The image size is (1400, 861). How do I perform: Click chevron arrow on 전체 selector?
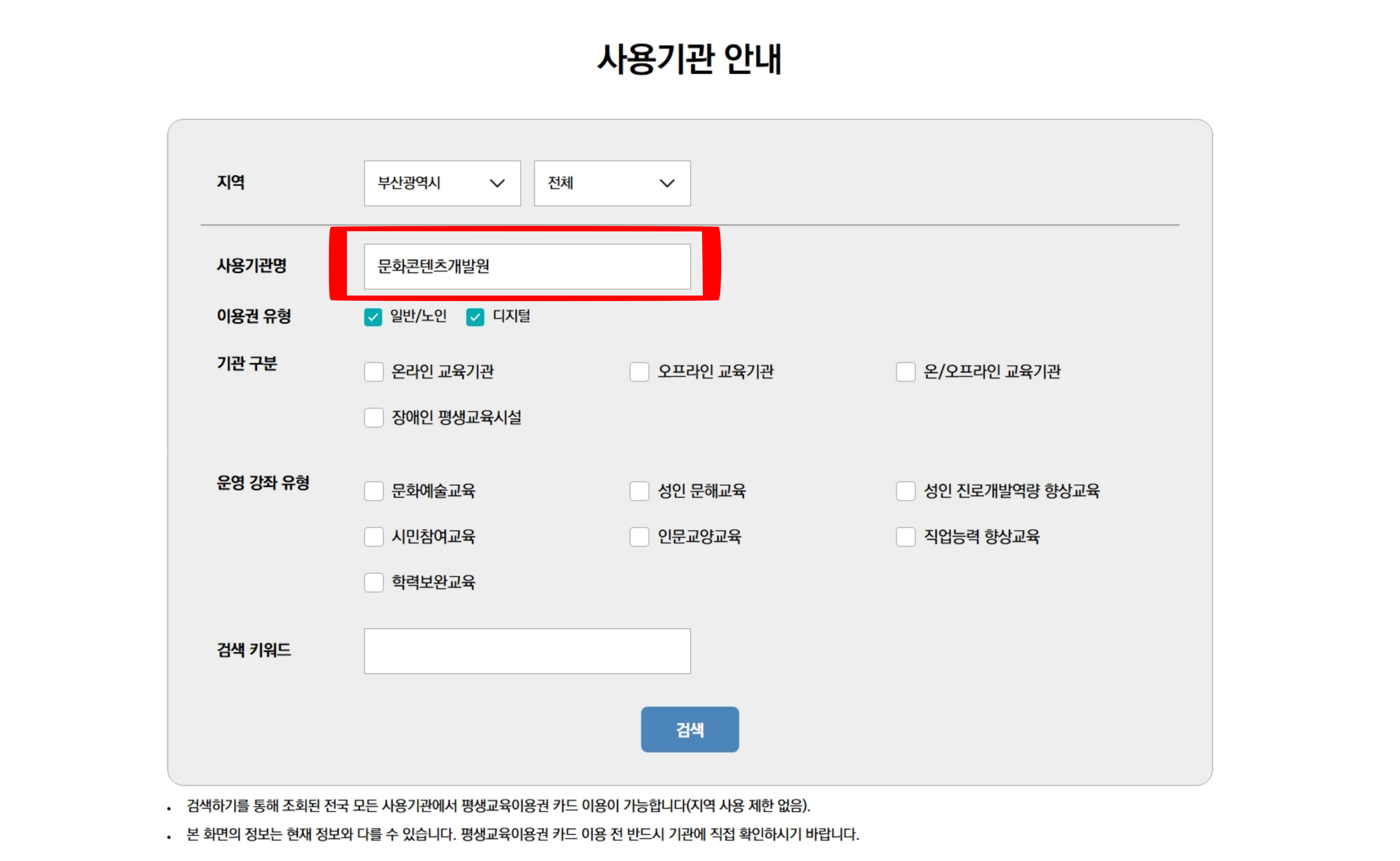(x=667, y=183)
